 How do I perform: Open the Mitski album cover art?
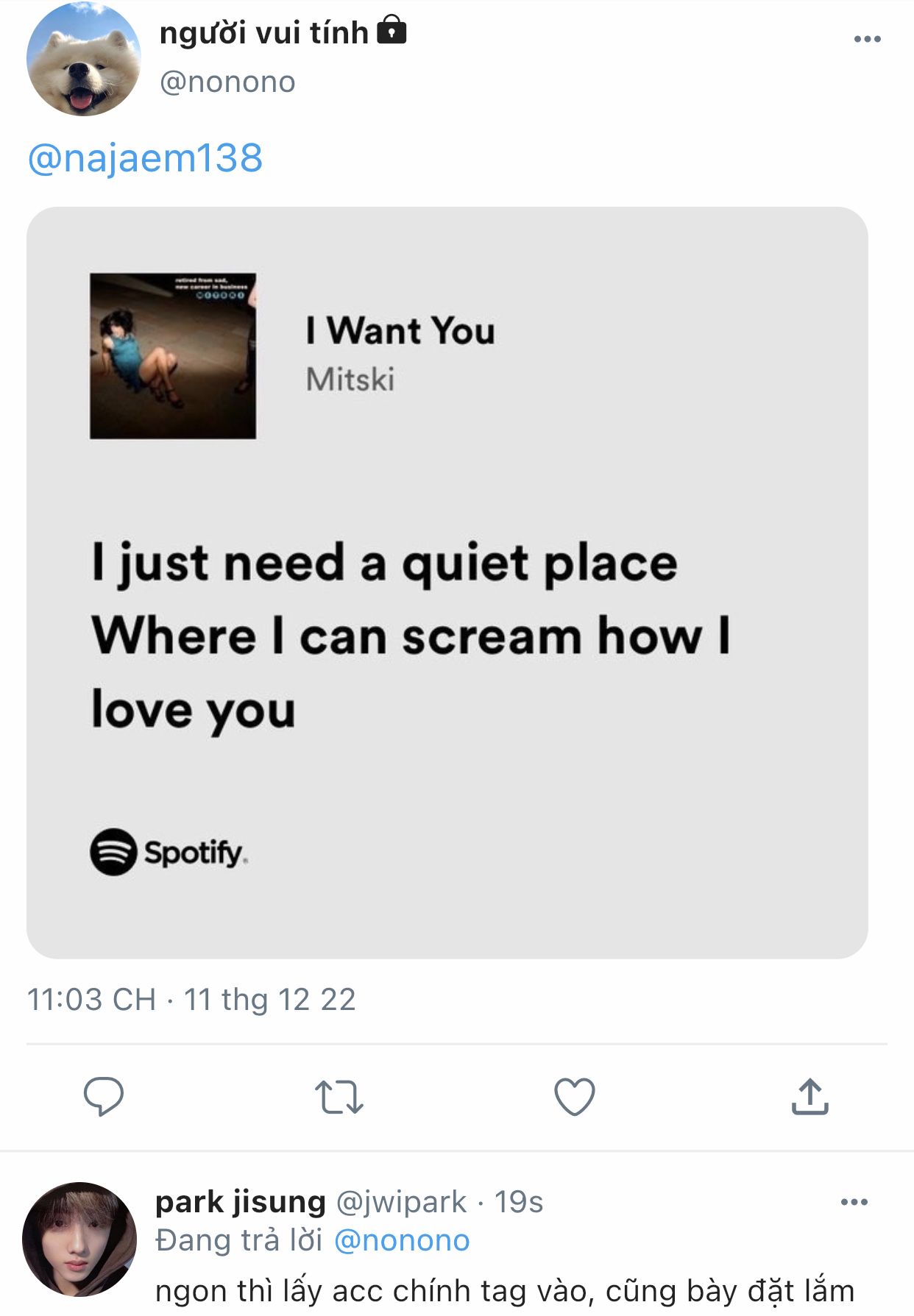(x=173, y=356)
